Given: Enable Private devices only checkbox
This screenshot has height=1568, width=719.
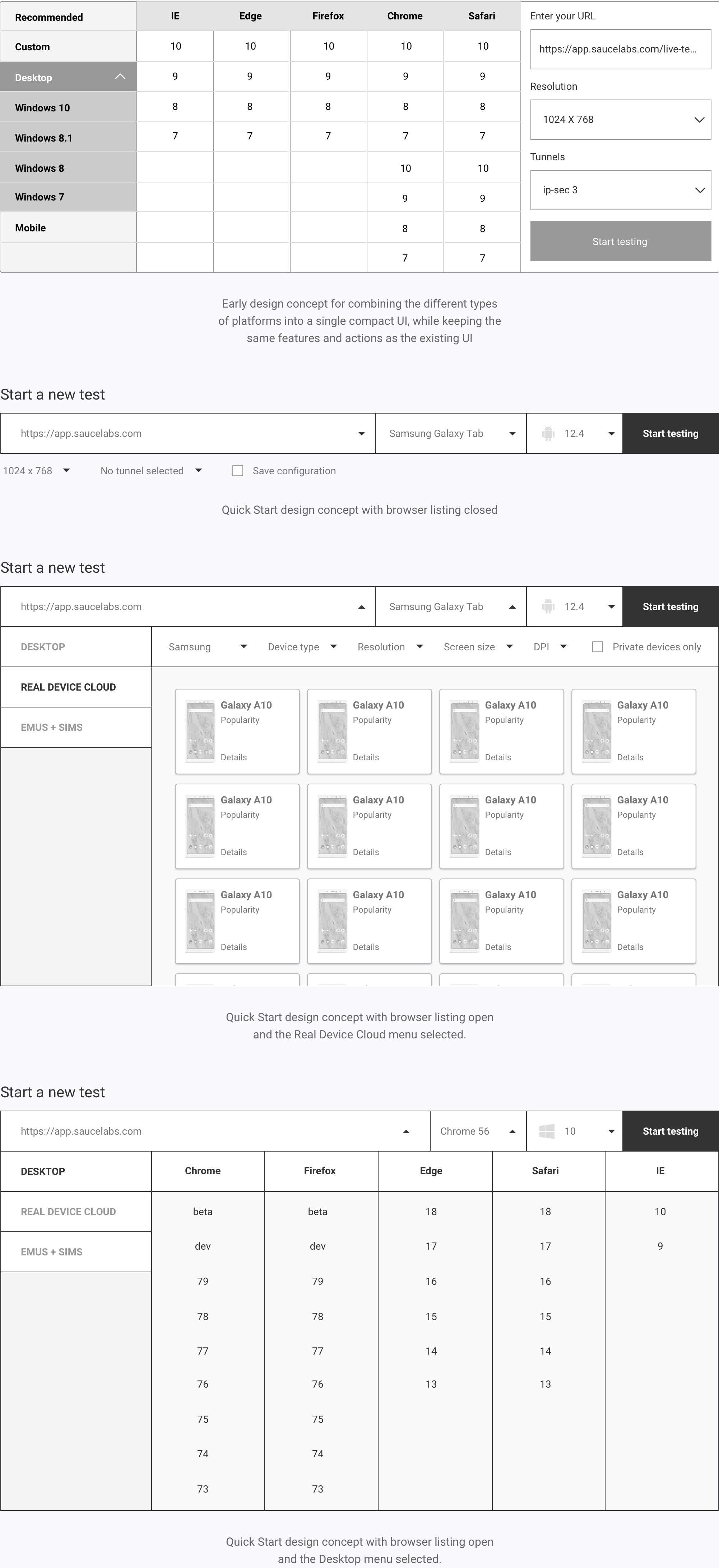Looking at the screenshot, I should (x=597, y=646).
